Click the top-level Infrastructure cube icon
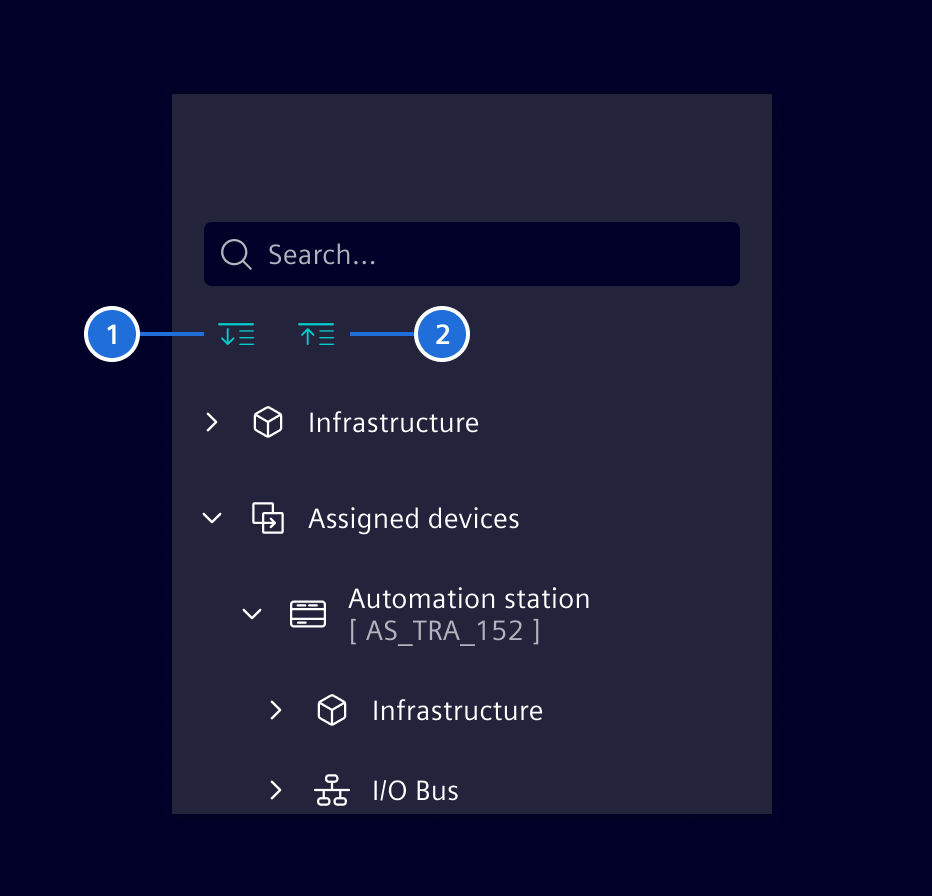932x896 pixels. (x=268, y=423)
